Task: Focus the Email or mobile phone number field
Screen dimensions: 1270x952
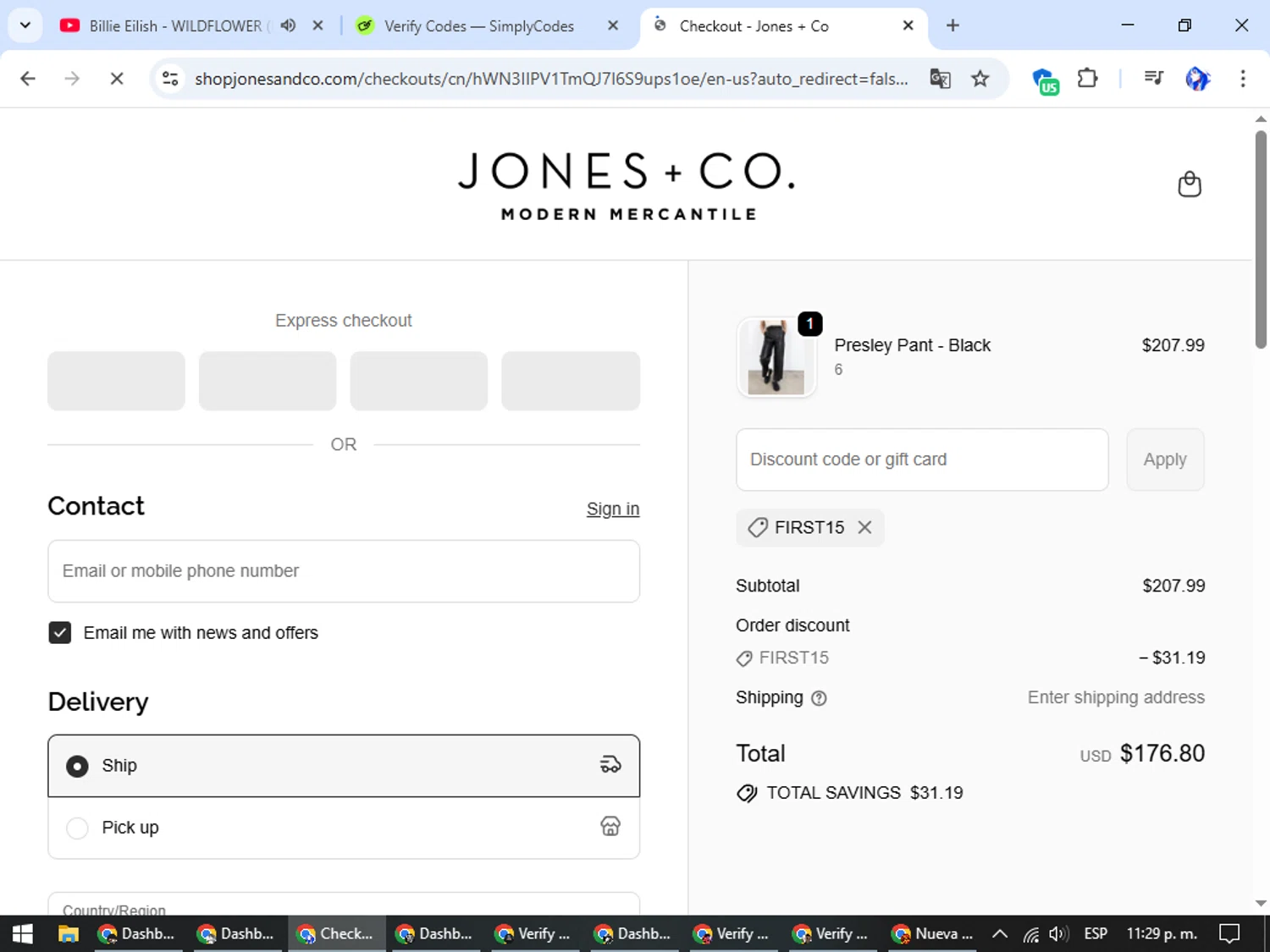Action: click(344, 571)
